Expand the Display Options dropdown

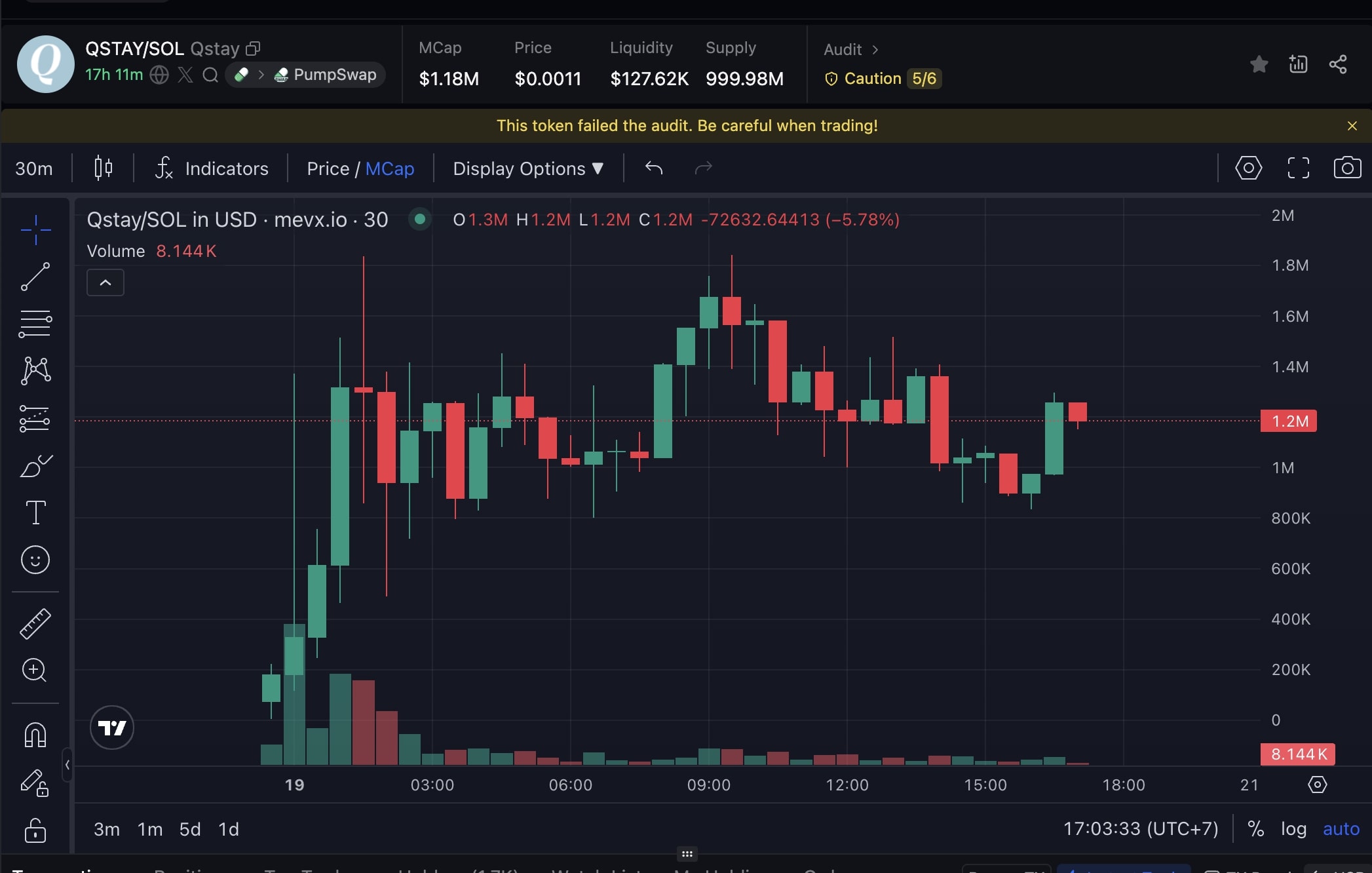pyautogui.click(x=528, y=168)
